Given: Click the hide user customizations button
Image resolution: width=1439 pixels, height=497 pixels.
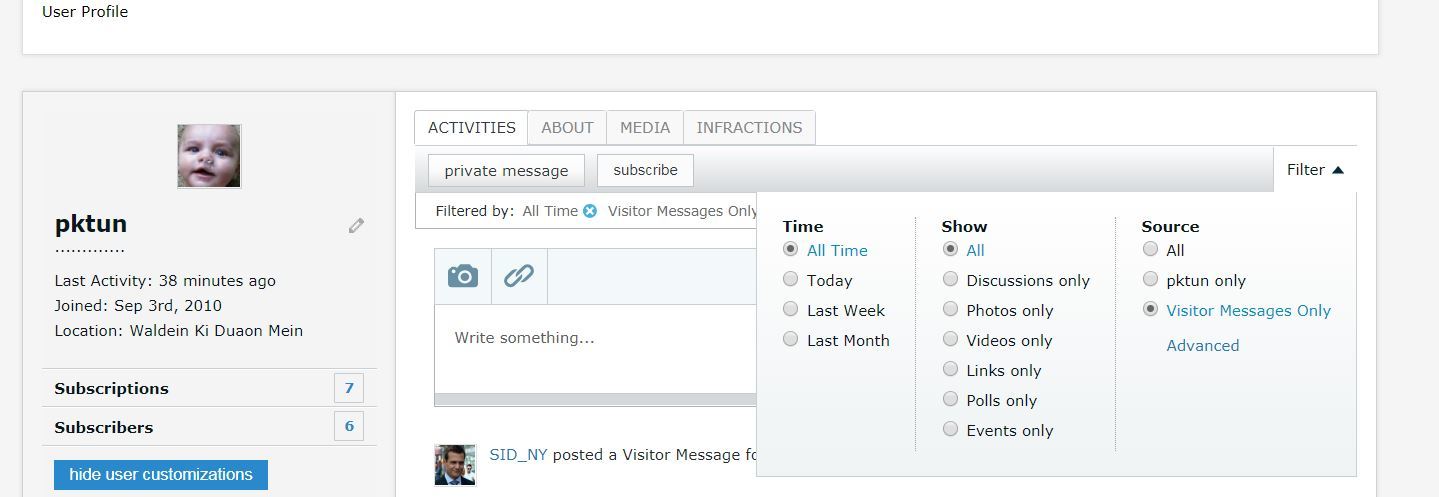Looking at the screenshot, I should click(x=161, y=475).
